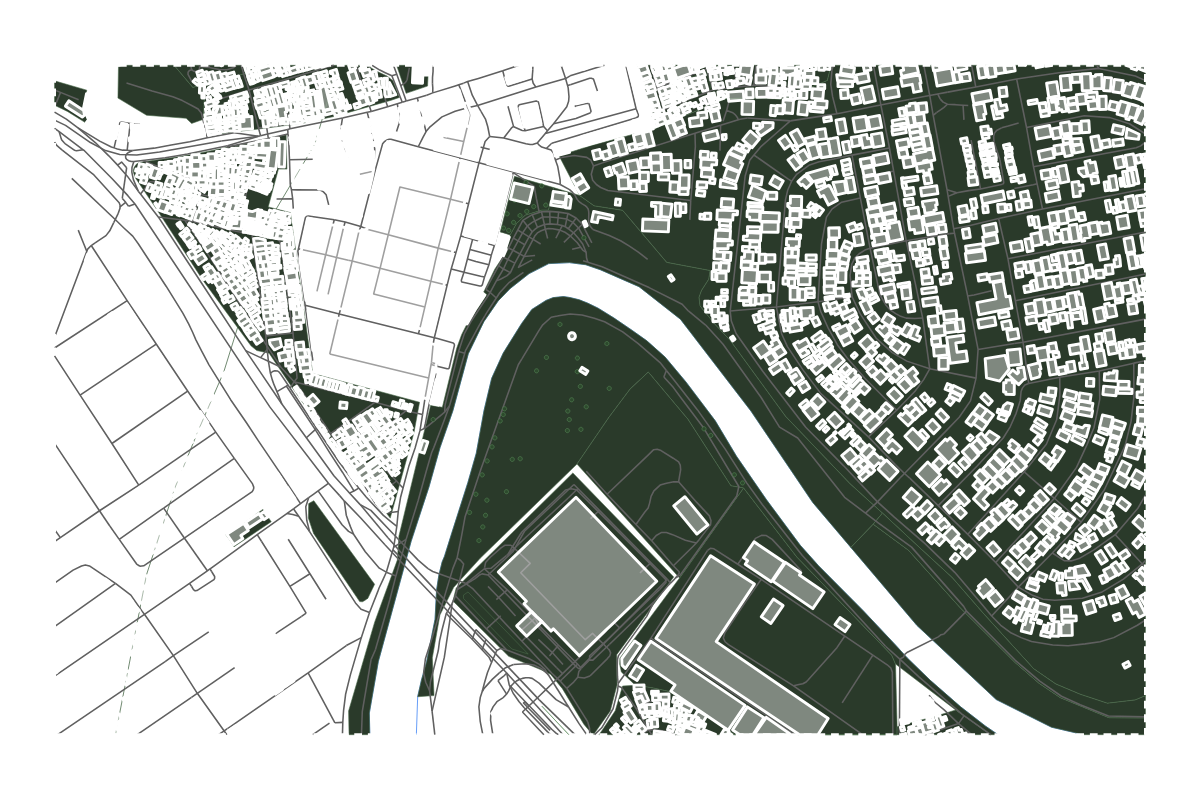Select the small tilted gray building above the L-shaped building
The width and height of the screenshot is (1200, 800).
pyautogui.click(x=691, y=515)
